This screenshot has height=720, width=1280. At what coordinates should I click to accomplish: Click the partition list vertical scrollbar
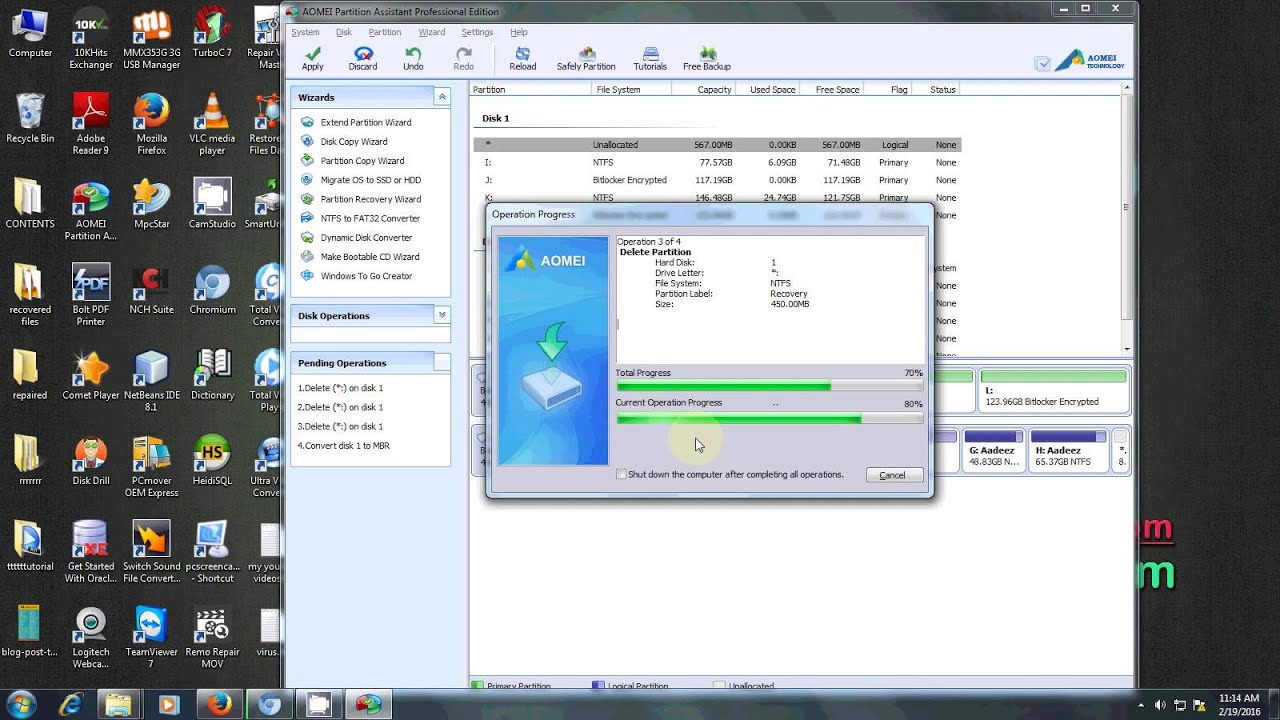pos(1127,218)
